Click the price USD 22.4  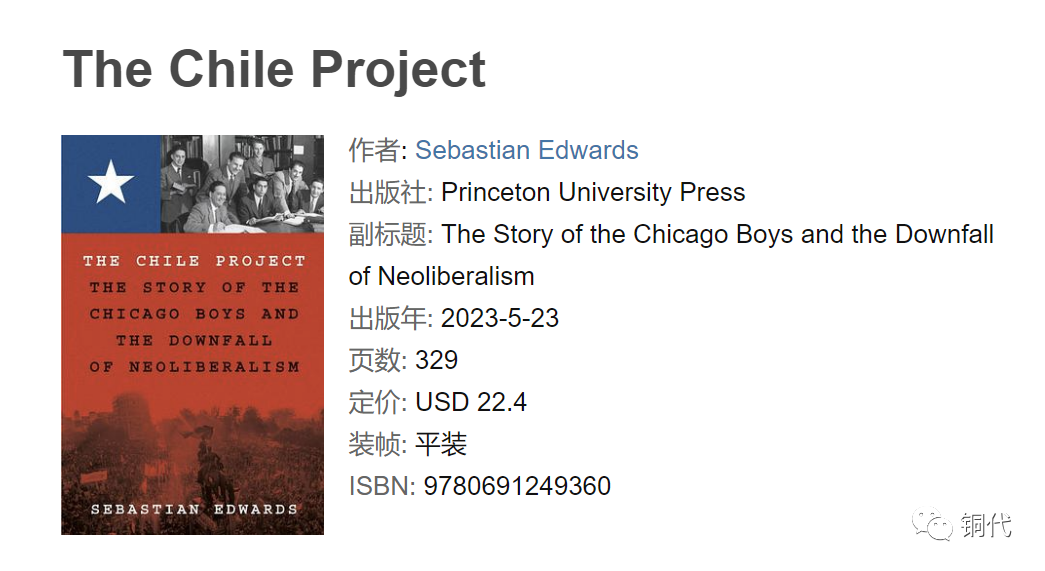(471, 402)
